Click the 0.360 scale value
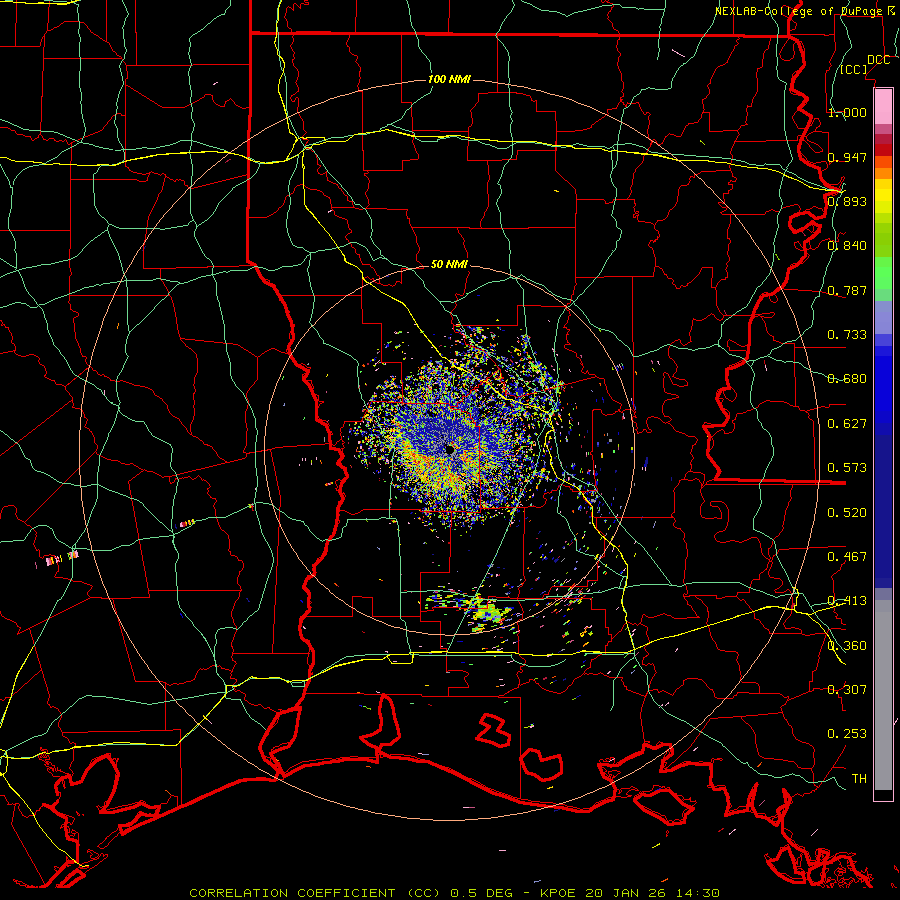900x900 pixels. 847,646
